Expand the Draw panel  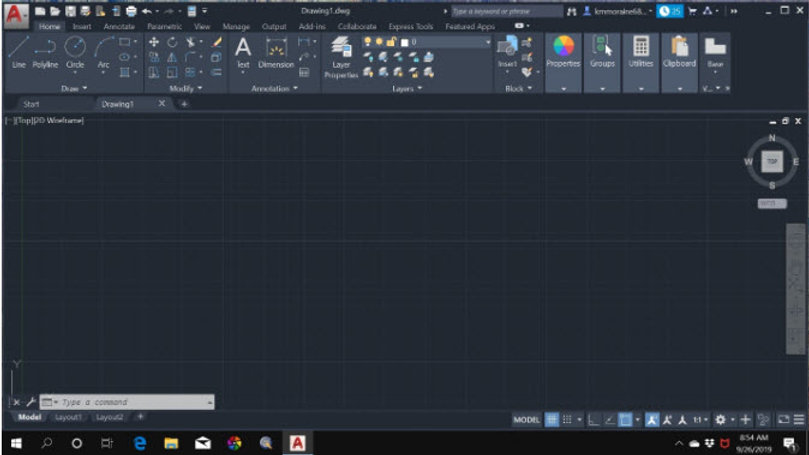coord(74,88)
